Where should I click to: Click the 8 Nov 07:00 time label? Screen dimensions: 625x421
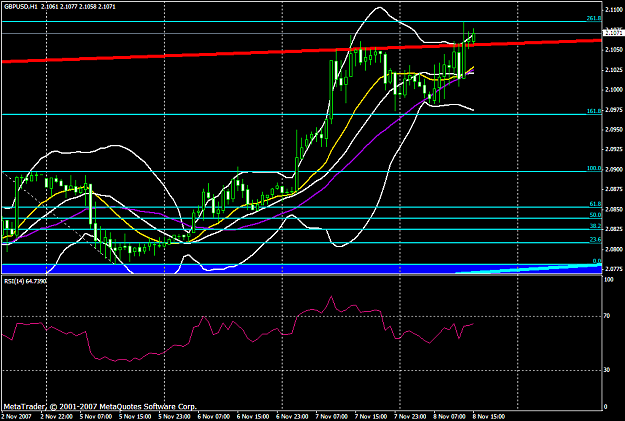pyautogui.click(x=449, y=417)
